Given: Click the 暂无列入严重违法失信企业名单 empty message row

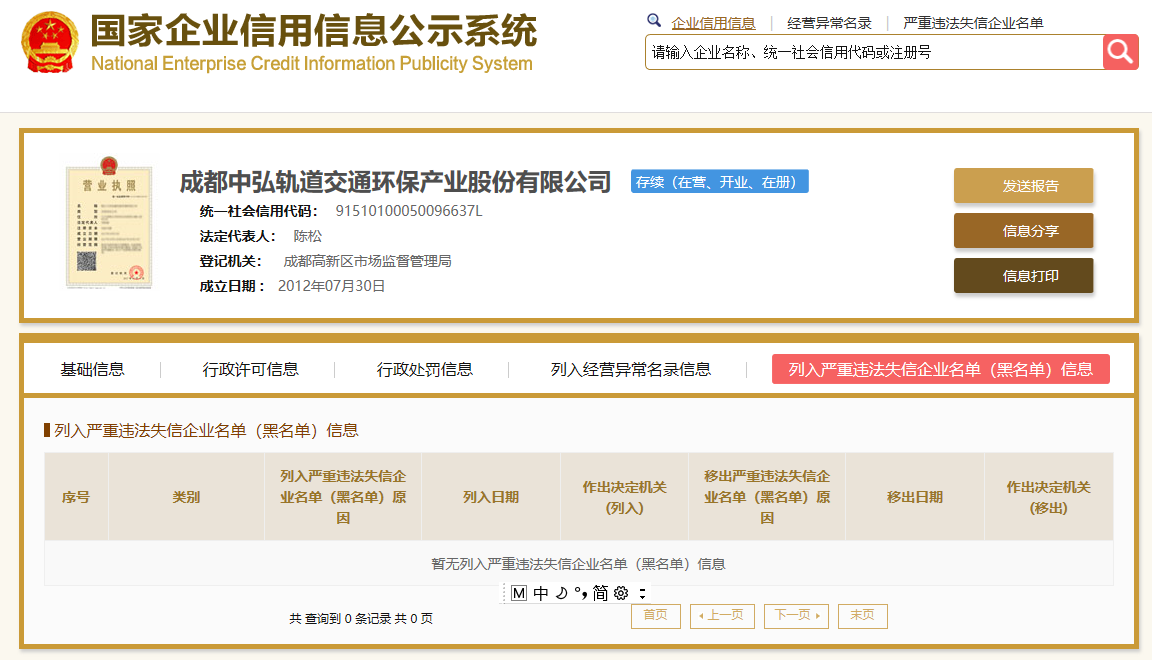Looking at the screenshot, I should coord(578,564).
